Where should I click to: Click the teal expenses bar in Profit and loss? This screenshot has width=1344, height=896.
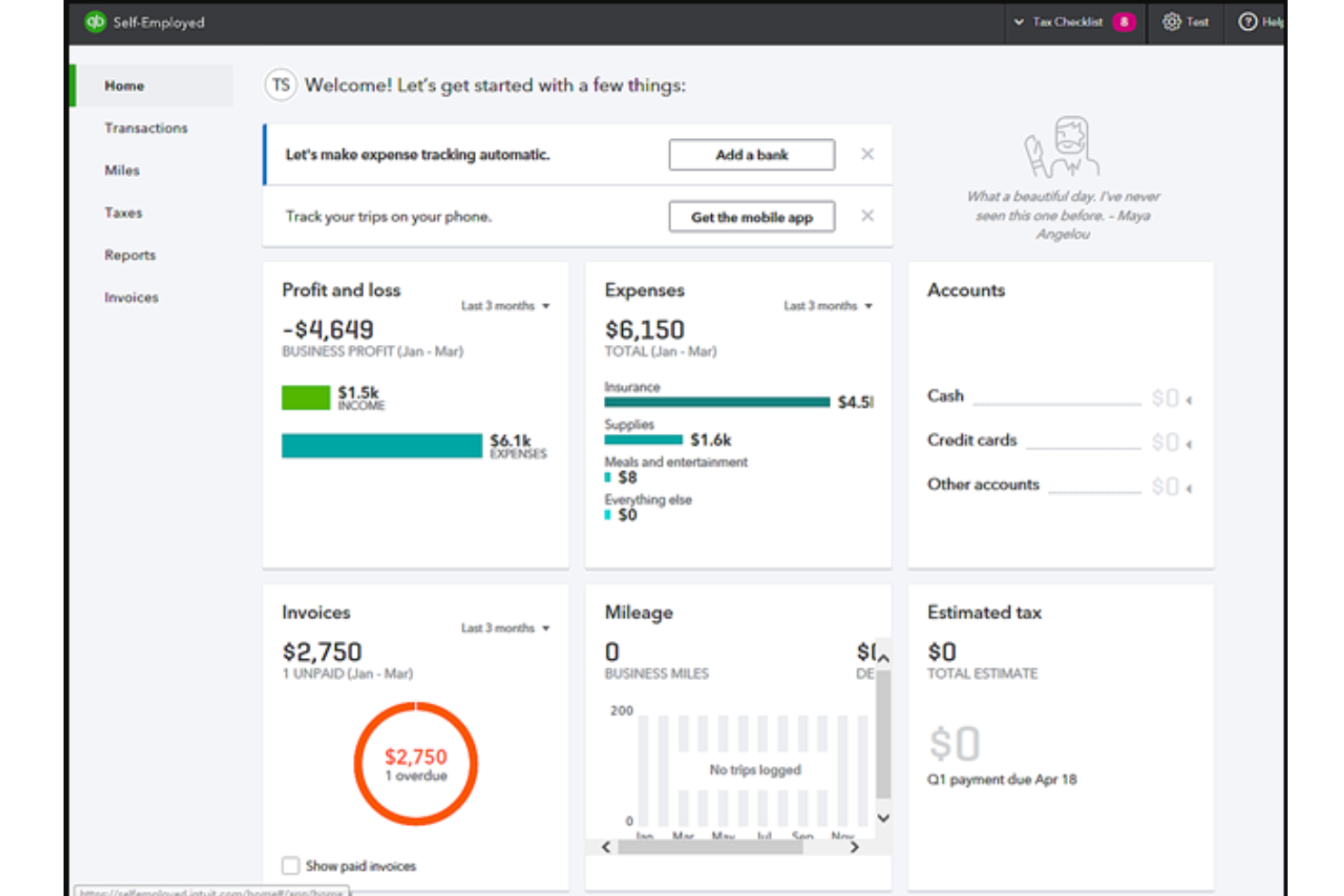click(x=381, y=446)
